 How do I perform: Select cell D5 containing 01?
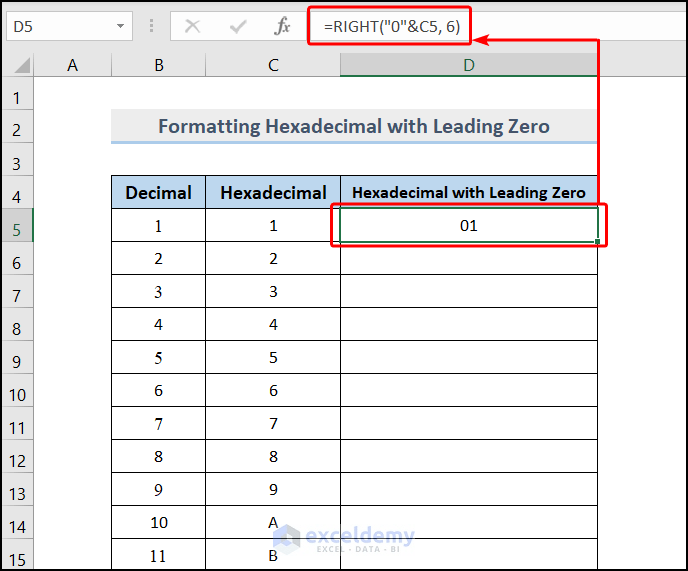(x=469, y=225)
